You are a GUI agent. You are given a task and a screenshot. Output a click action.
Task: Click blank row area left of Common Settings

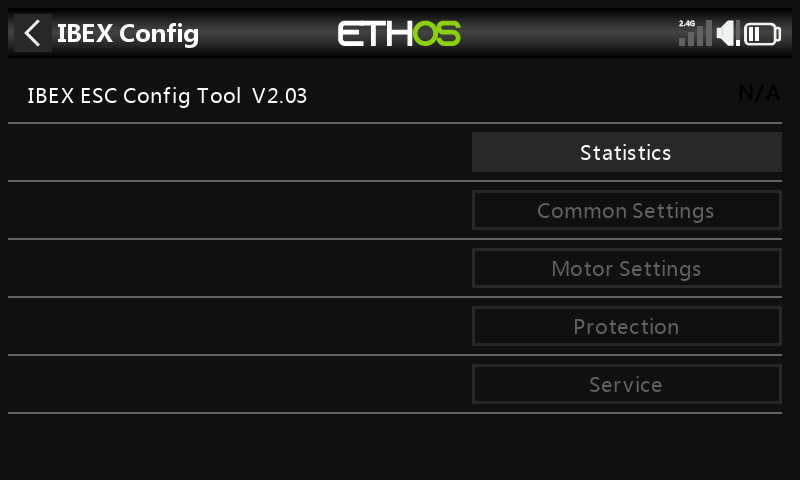tap(240, 211)
